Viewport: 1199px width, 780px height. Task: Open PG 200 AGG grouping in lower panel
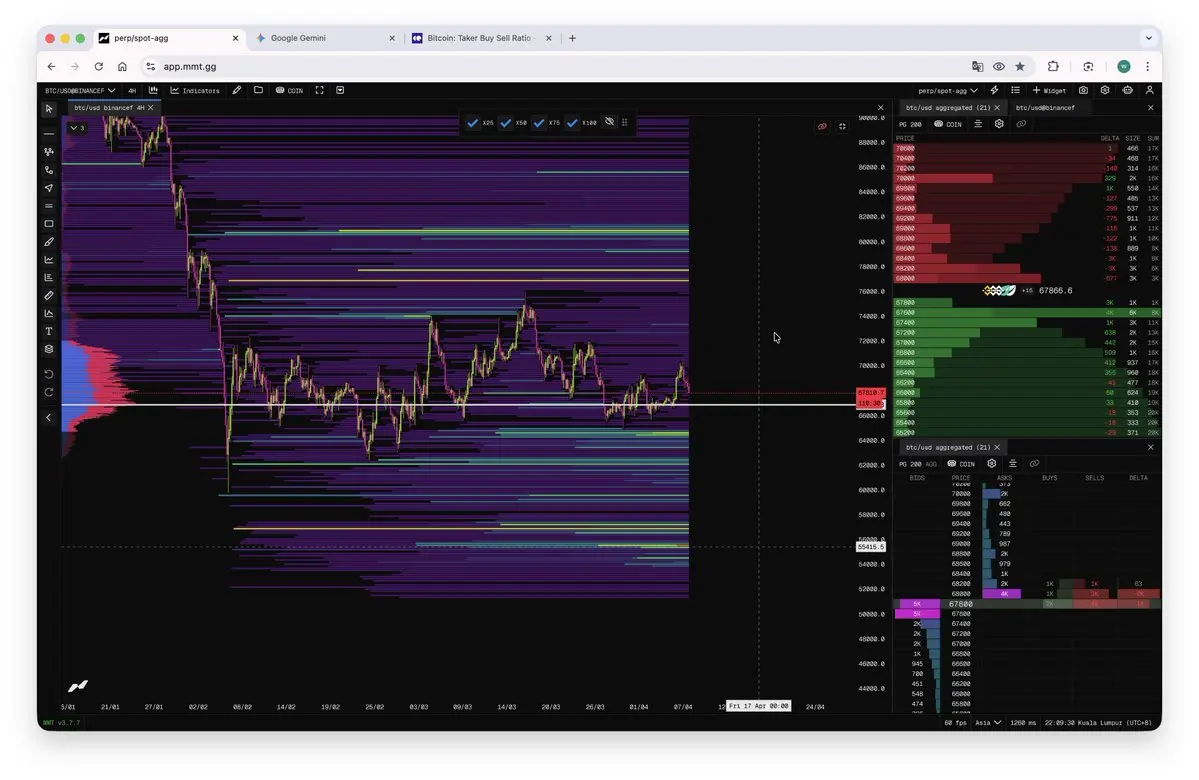click(x=918, y=463)
